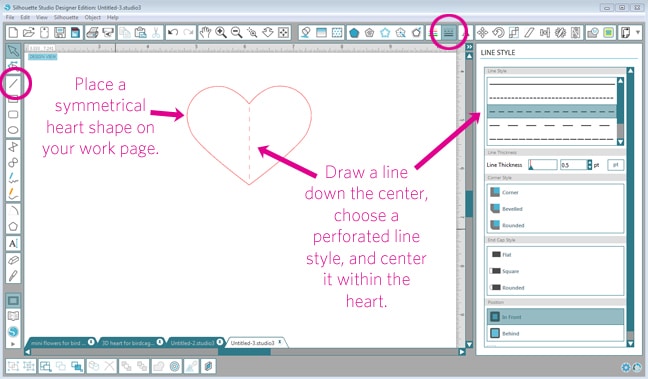Select the Knife tool

13,276
